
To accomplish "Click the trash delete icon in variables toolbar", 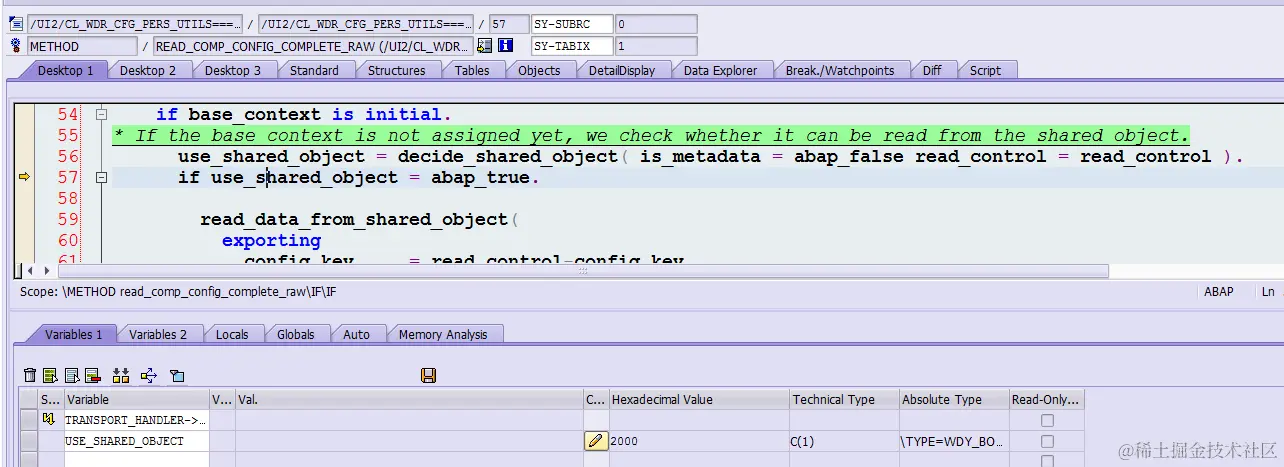I will pyautogui.click(x=30, y=376).
